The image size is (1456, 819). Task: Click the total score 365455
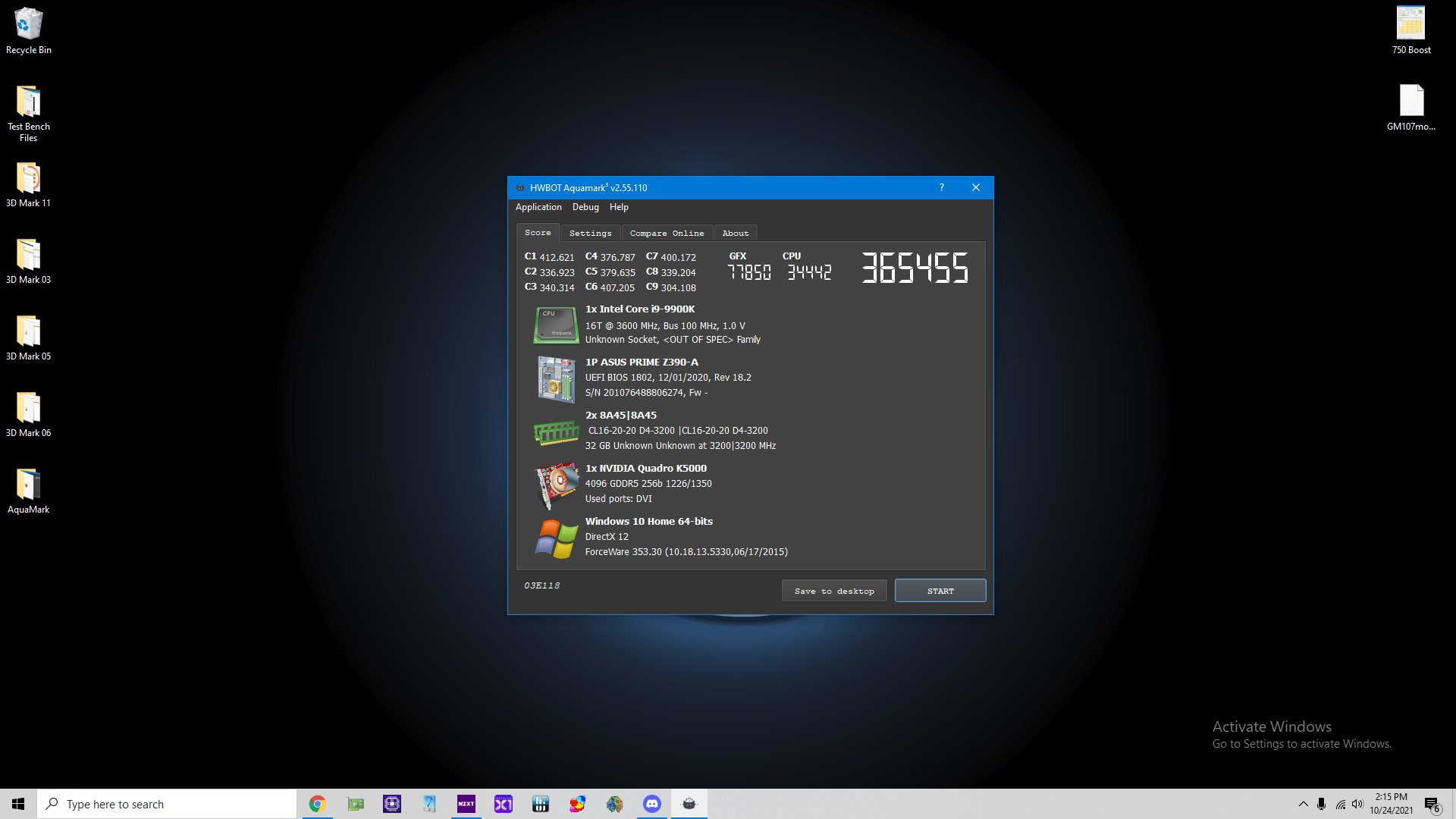tap(915, 268)
